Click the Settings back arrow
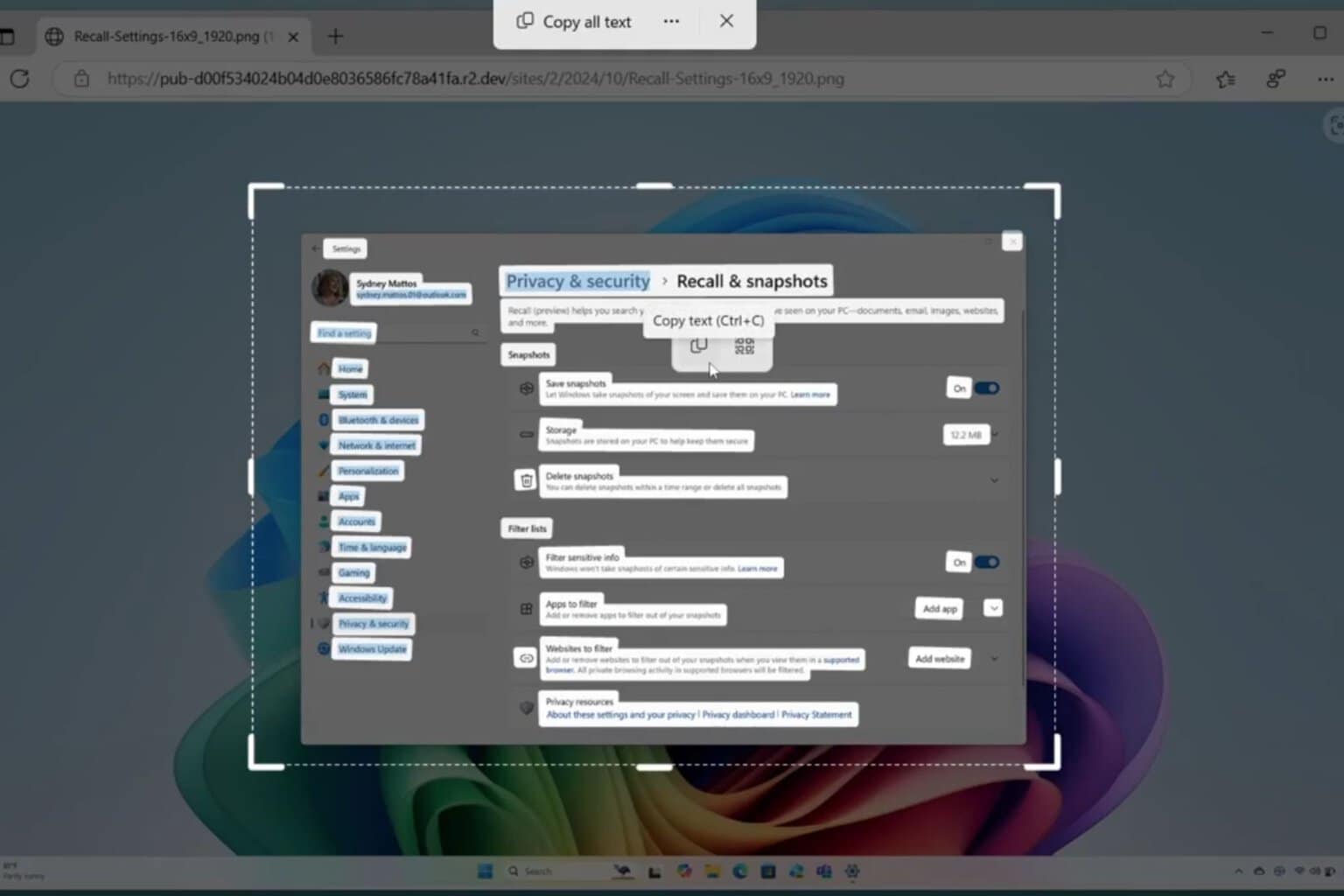This screenshot has width=1344, height=896. 315,248
